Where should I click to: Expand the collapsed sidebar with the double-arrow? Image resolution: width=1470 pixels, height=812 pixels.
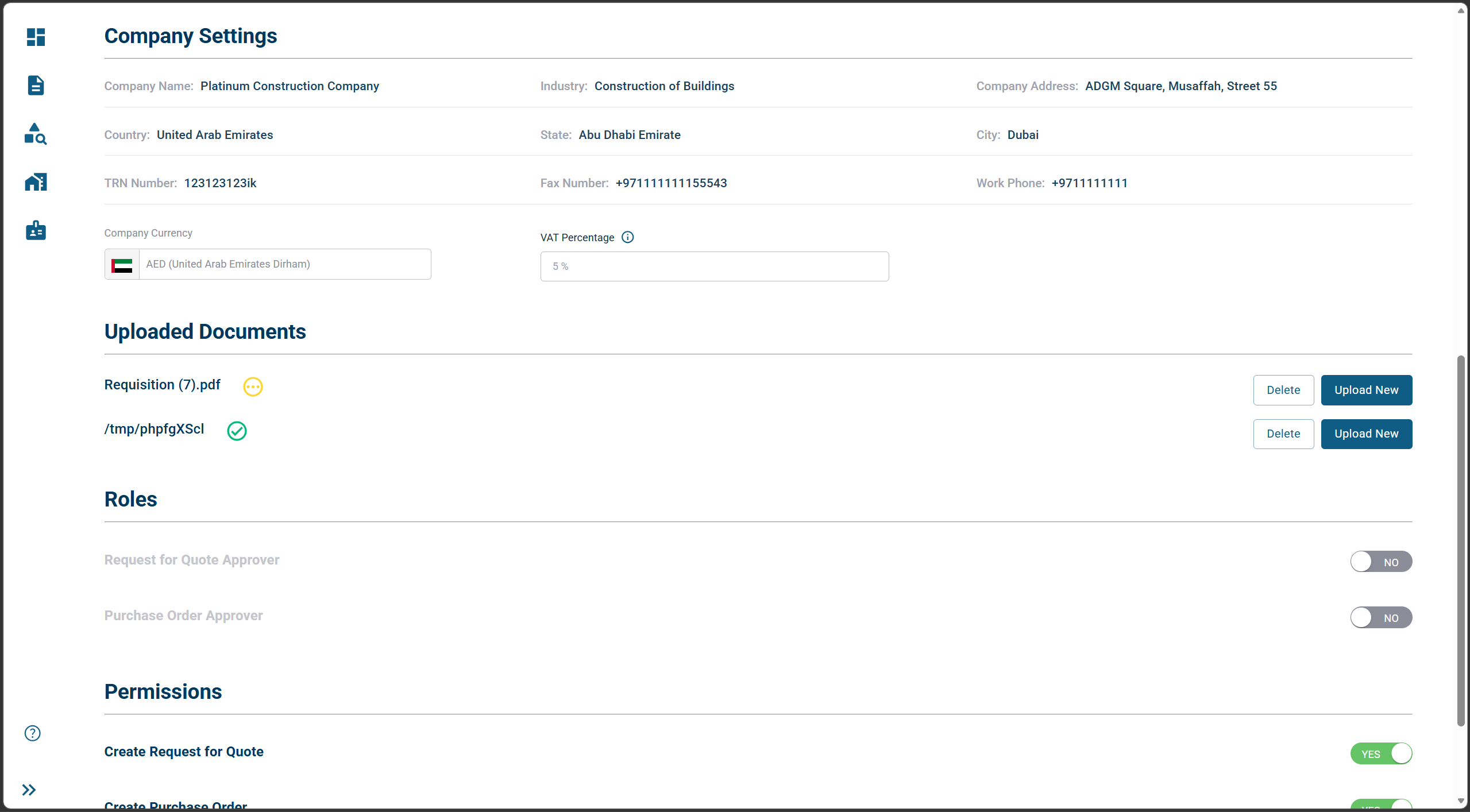(x=29, y=790)
